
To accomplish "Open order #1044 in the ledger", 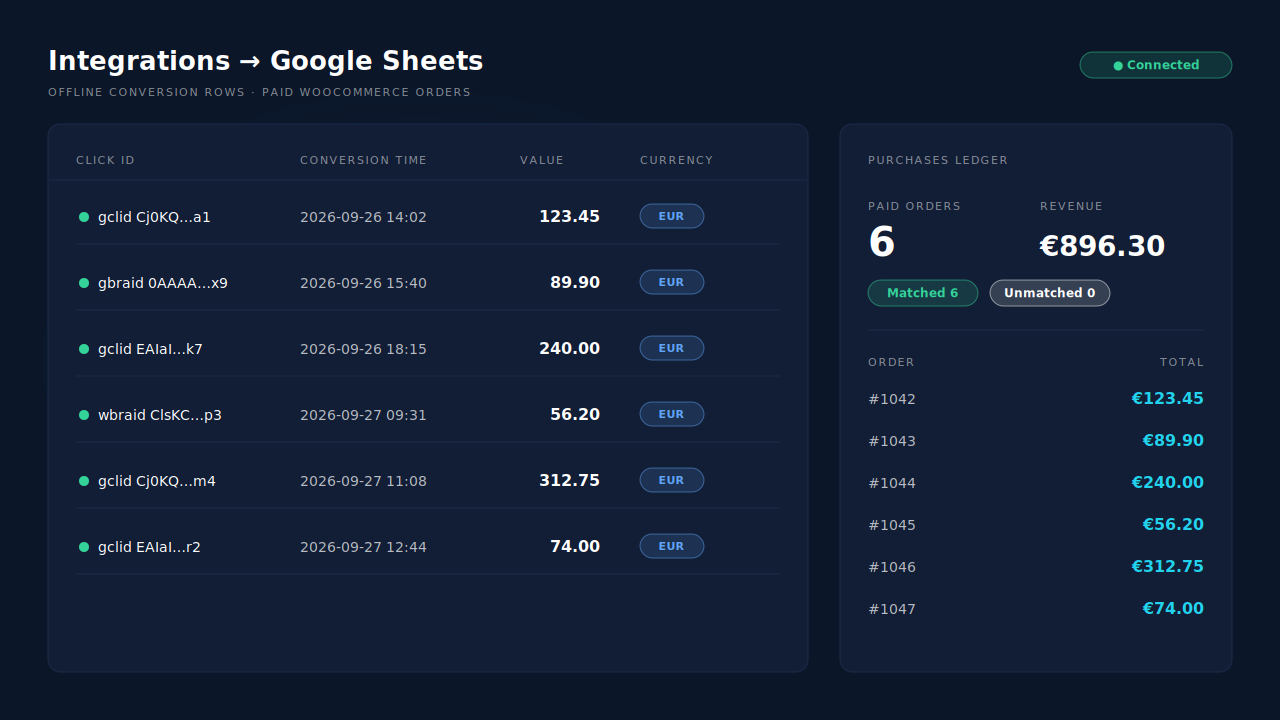I will point(892,483).
